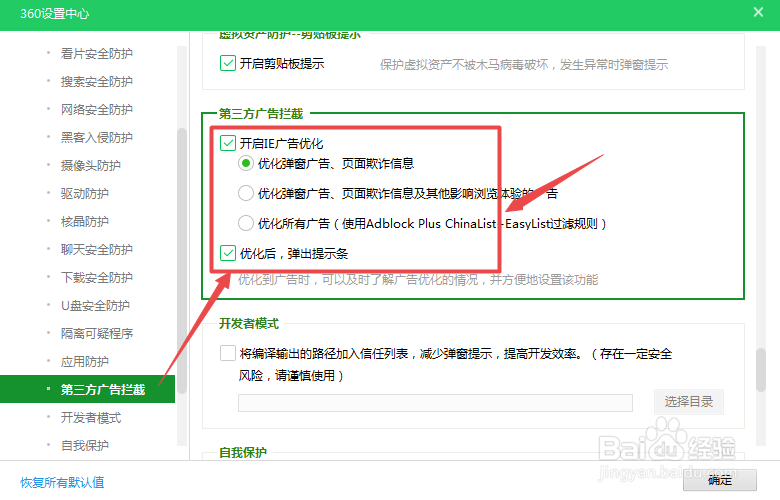
Task: Open 搜索安全防护 in the sidebar
Action: click(97, 81)
